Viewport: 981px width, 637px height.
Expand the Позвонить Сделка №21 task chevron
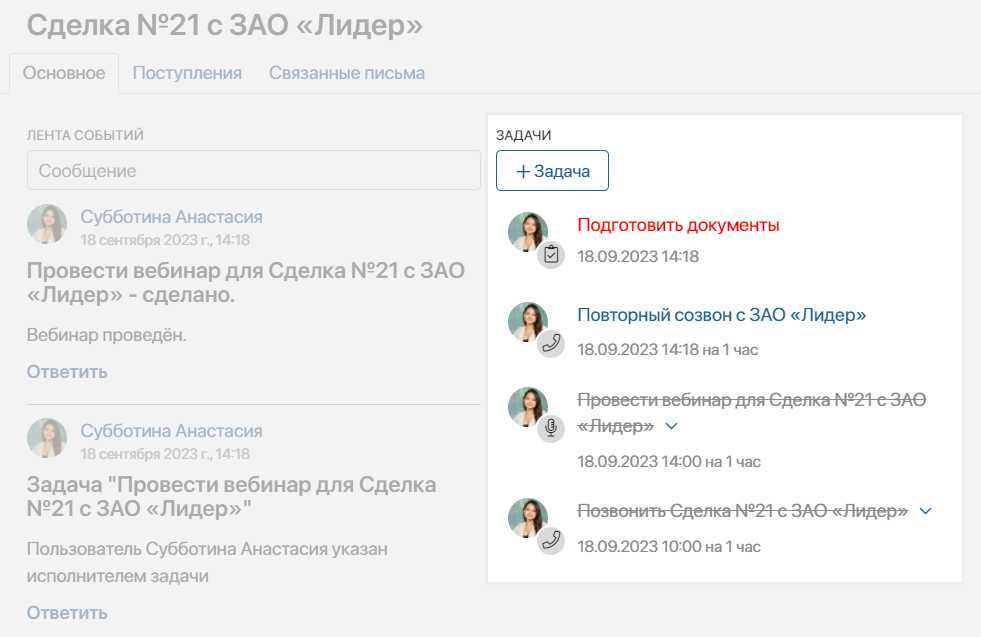pyautogui.click(x=925, y=511)
